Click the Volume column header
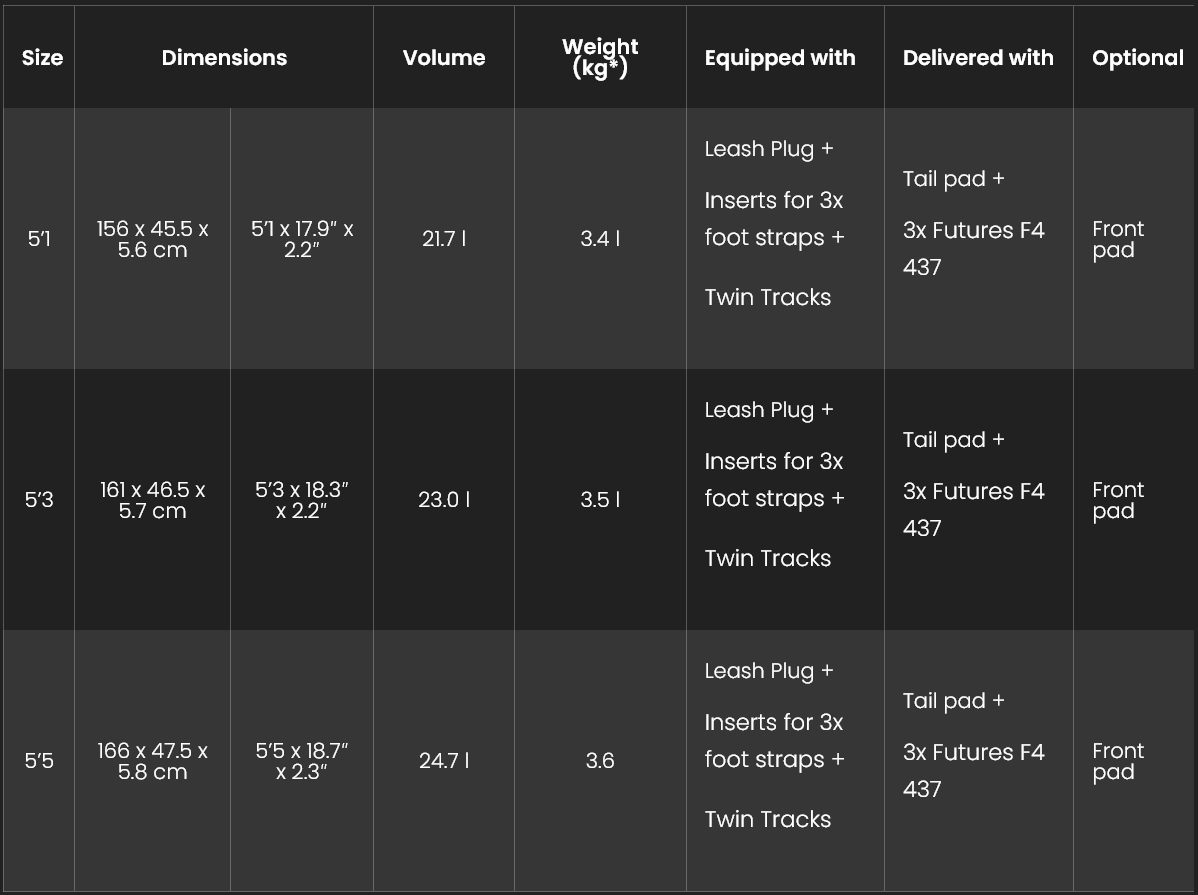The height and width of the screenshot is (895, 1198). point(444,57)
